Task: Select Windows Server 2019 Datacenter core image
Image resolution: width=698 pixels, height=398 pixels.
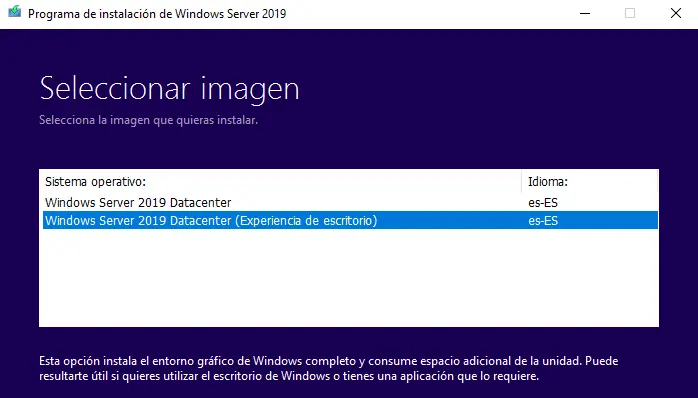Action: pos(350,203)
